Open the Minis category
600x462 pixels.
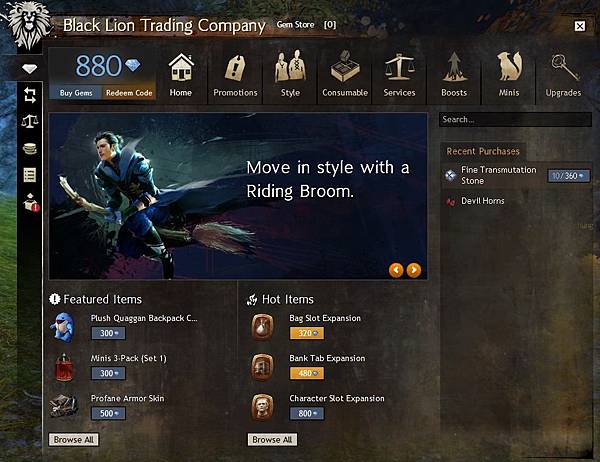point(509,75)
